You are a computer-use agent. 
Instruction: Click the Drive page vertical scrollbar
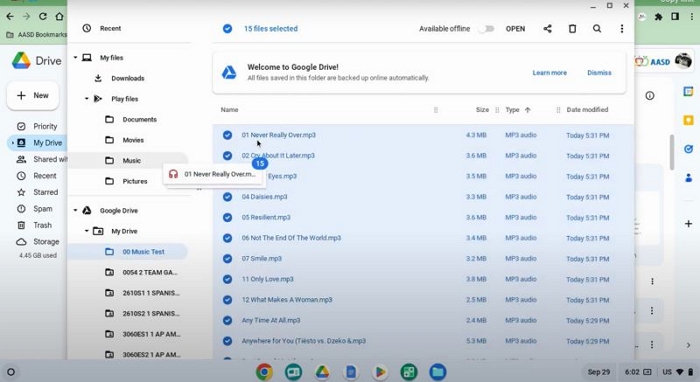point(671,152)
